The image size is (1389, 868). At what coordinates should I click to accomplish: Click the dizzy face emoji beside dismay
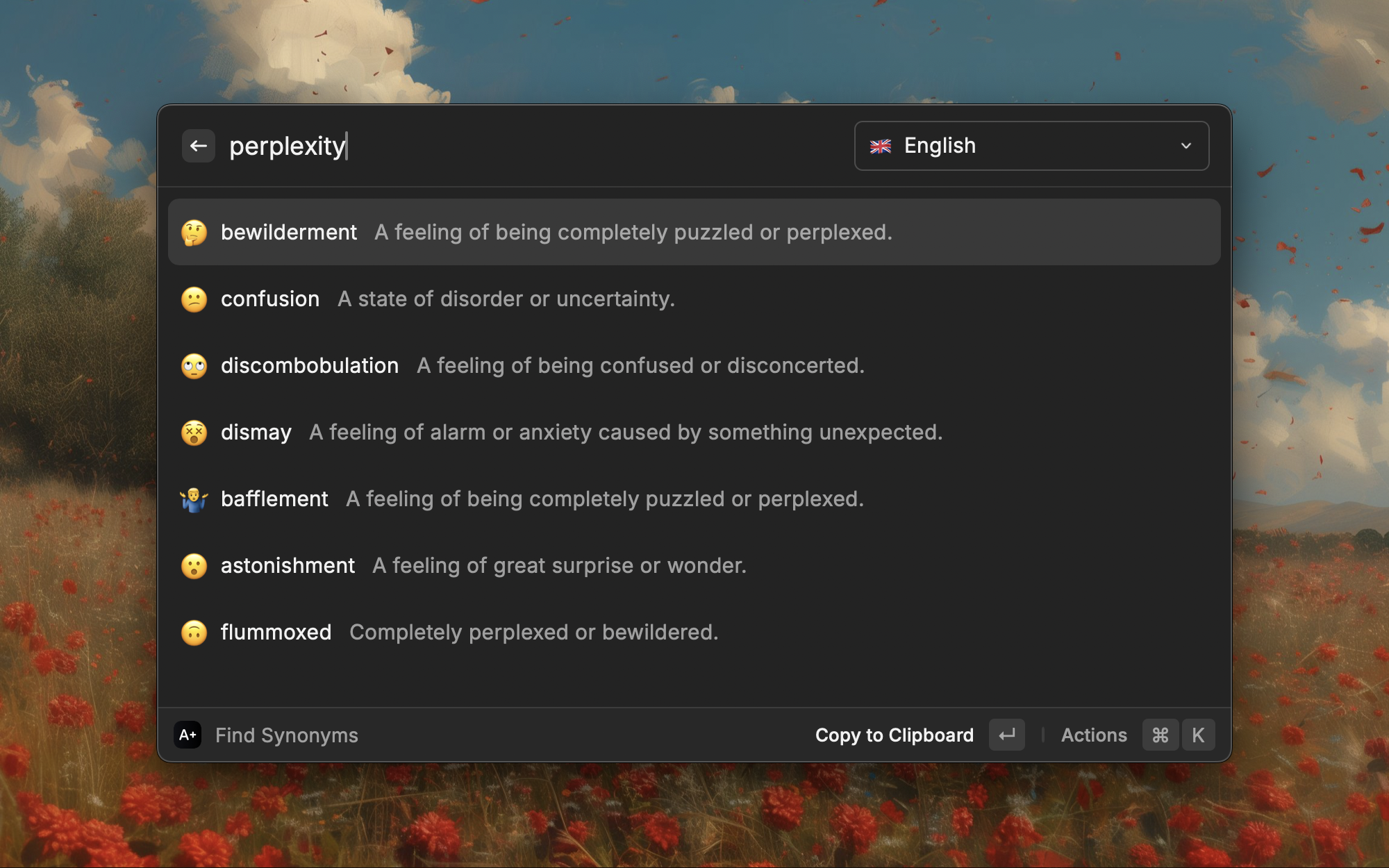194,433
